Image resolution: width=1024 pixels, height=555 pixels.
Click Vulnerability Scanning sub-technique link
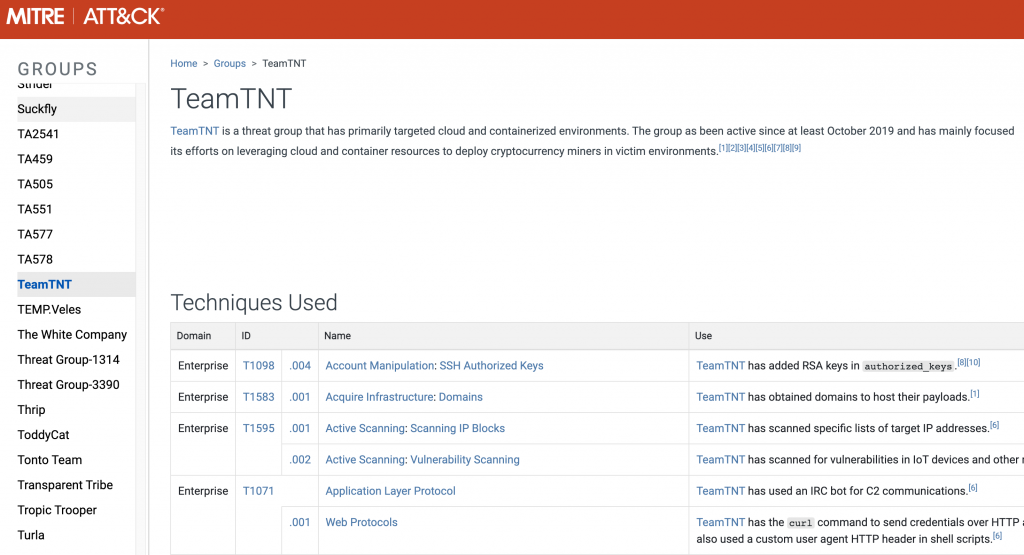pos(465,460)
